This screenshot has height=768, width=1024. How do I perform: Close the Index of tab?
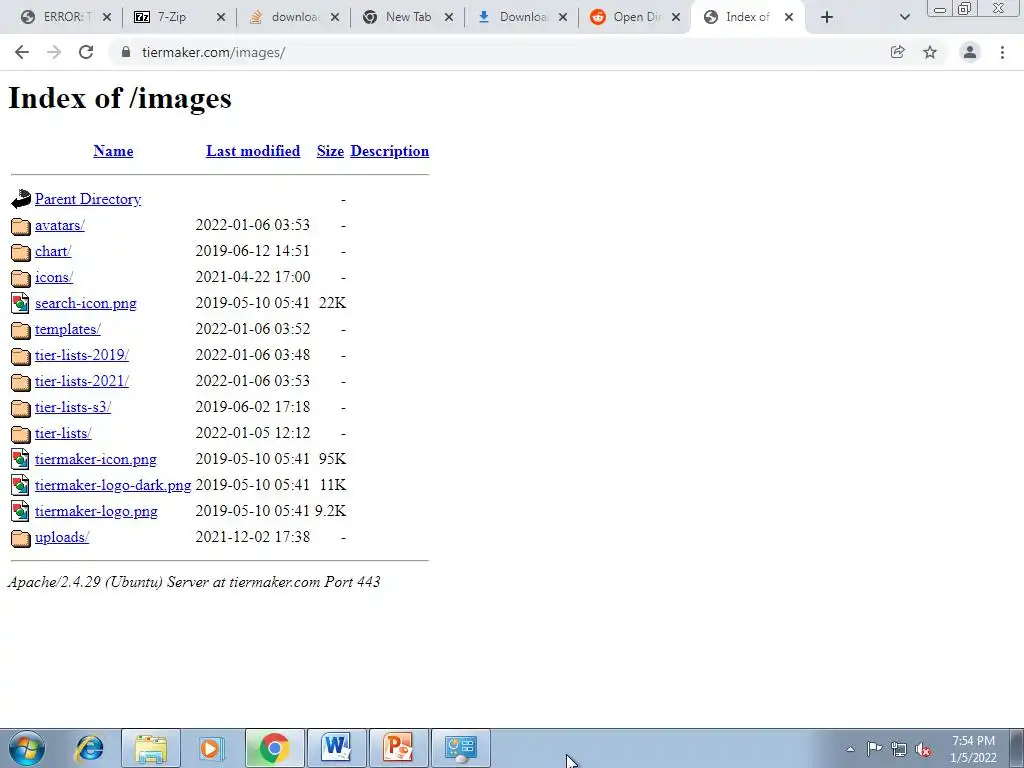(x=789, y=17)
